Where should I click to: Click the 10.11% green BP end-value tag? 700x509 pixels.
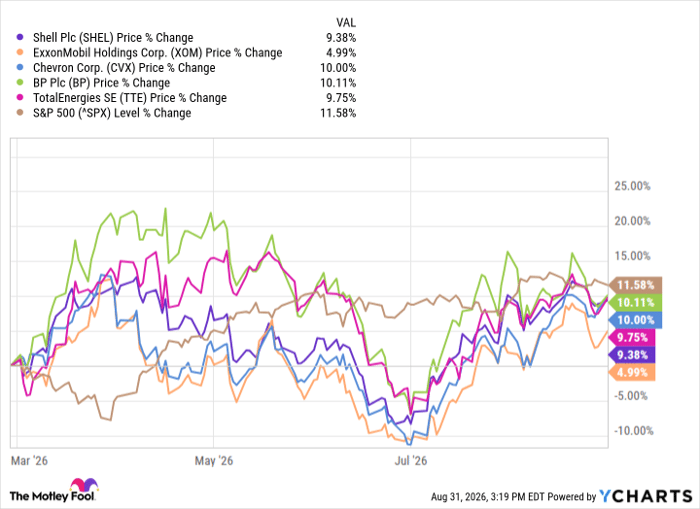pos(635,303)
